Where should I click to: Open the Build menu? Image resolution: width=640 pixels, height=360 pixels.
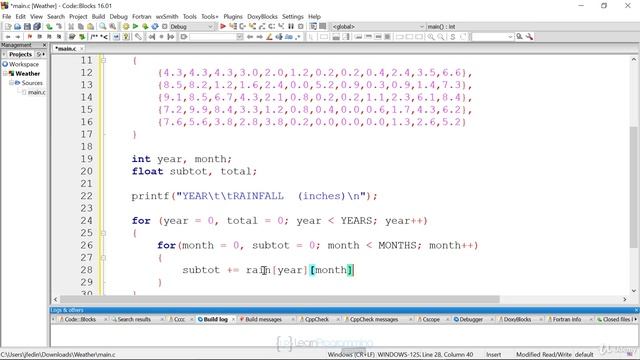pyautogui.click(x=98, y=16)
